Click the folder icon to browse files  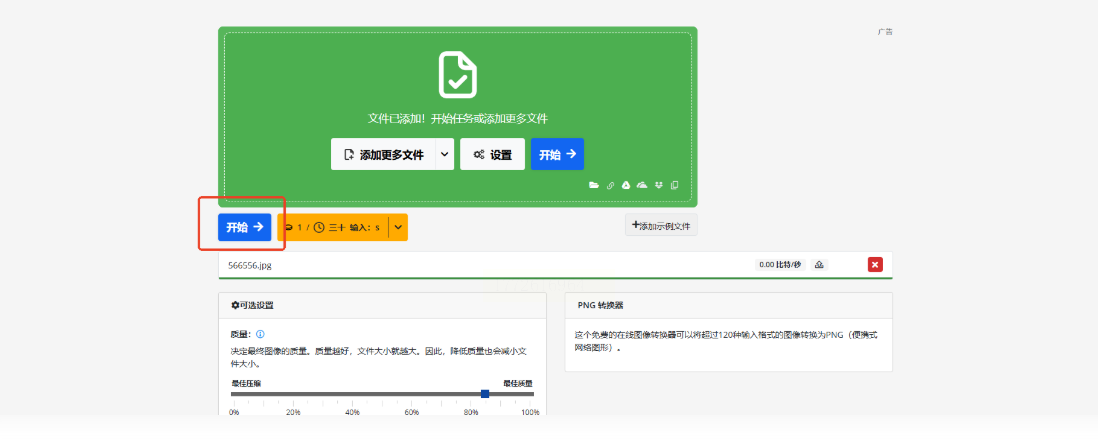(x=594, y=186)
